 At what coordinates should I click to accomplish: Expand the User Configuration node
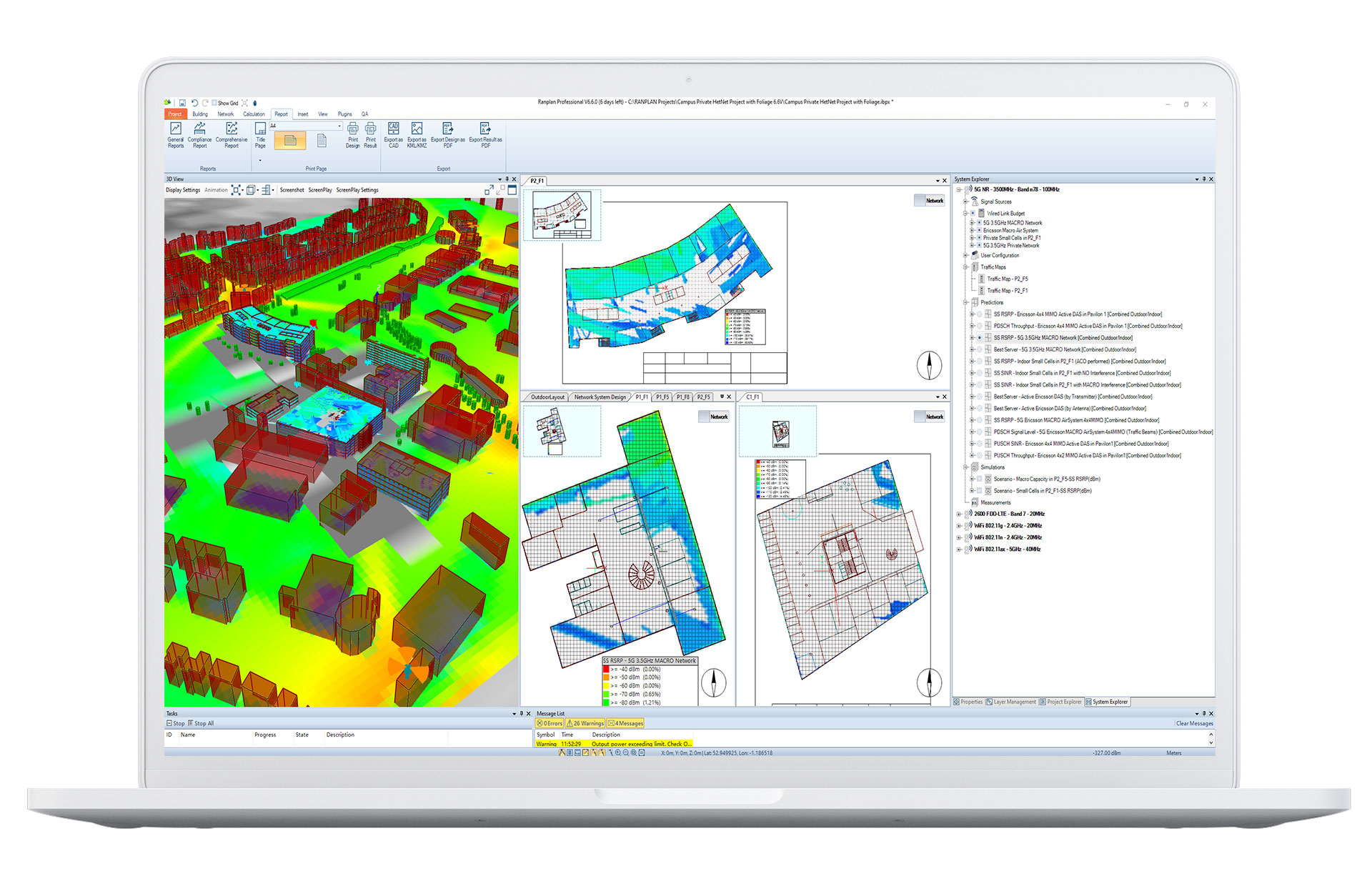coord(965,255)
